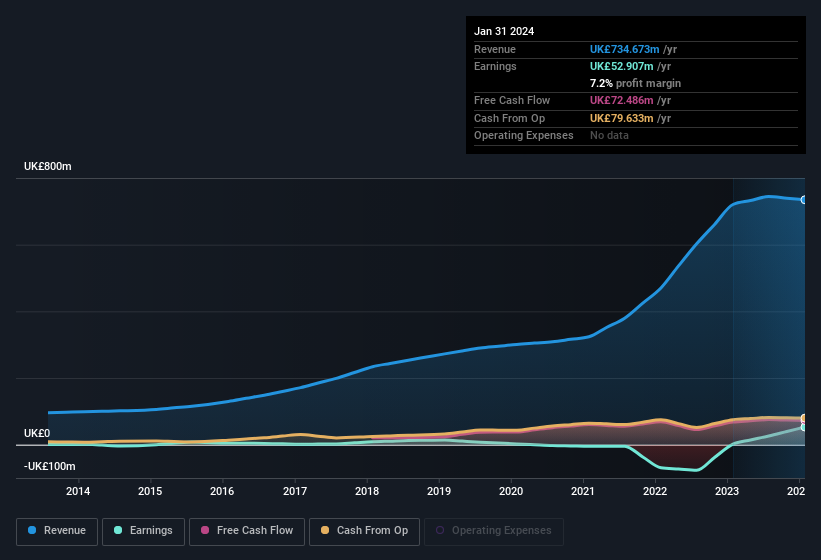Image resolution: width=821 pixels, height=560 pixels.
Task: Click the Operating Expenses tooltip label
Action: (x=524, y=136)
